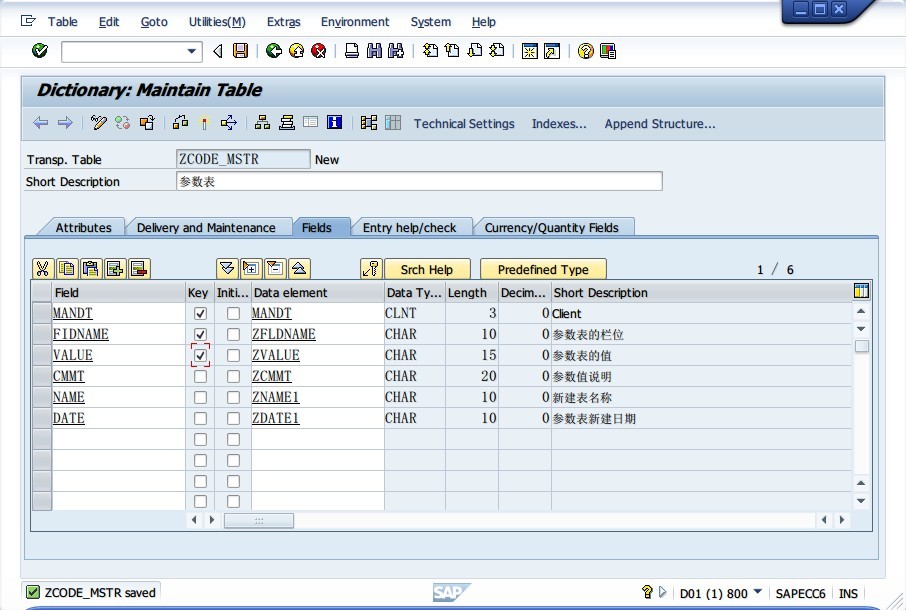Click vertical scrollbar thumb of field table
Screen dimensions: 906x610
[x=862, y=346]
